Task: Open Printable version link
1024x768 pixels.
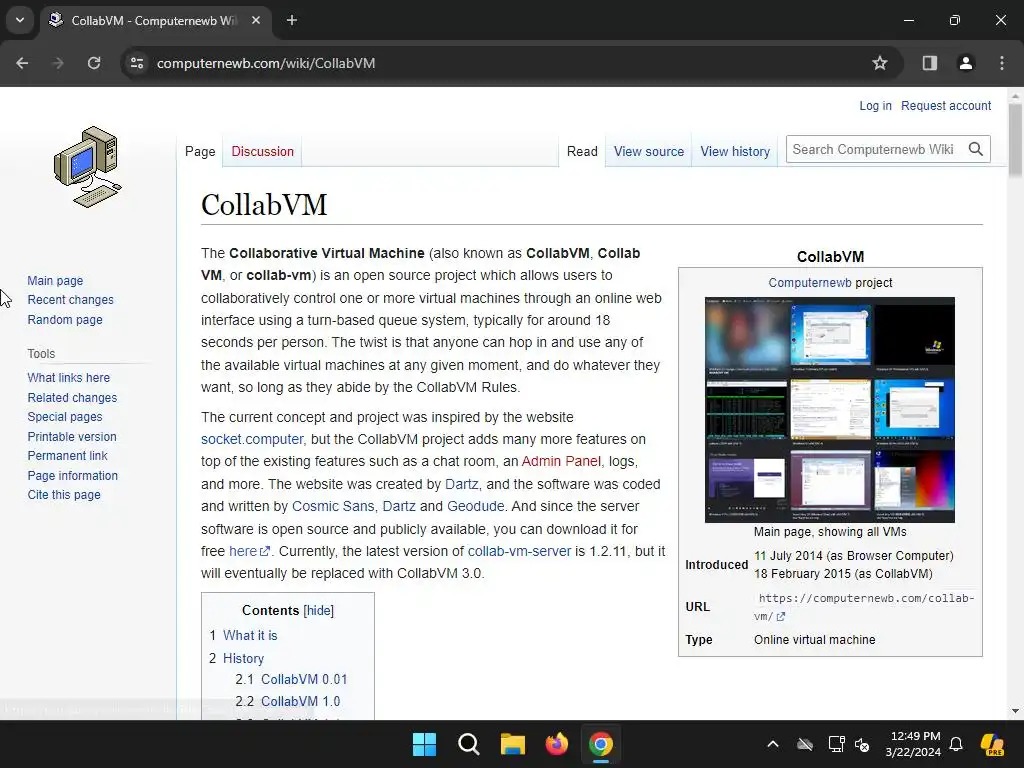Action: (x=72, y=436)
